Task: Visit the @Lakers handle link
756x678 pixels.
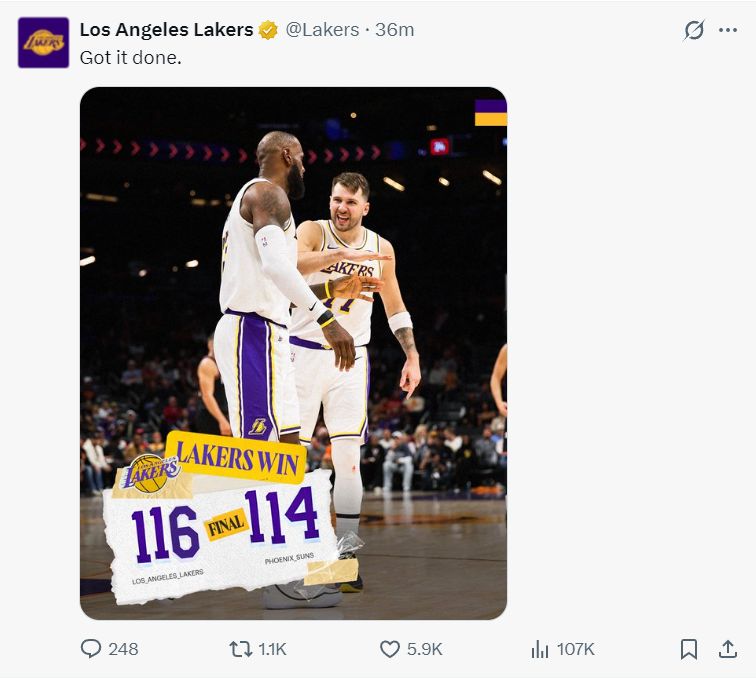Action: pyautogui.click(x=322, y=30)
